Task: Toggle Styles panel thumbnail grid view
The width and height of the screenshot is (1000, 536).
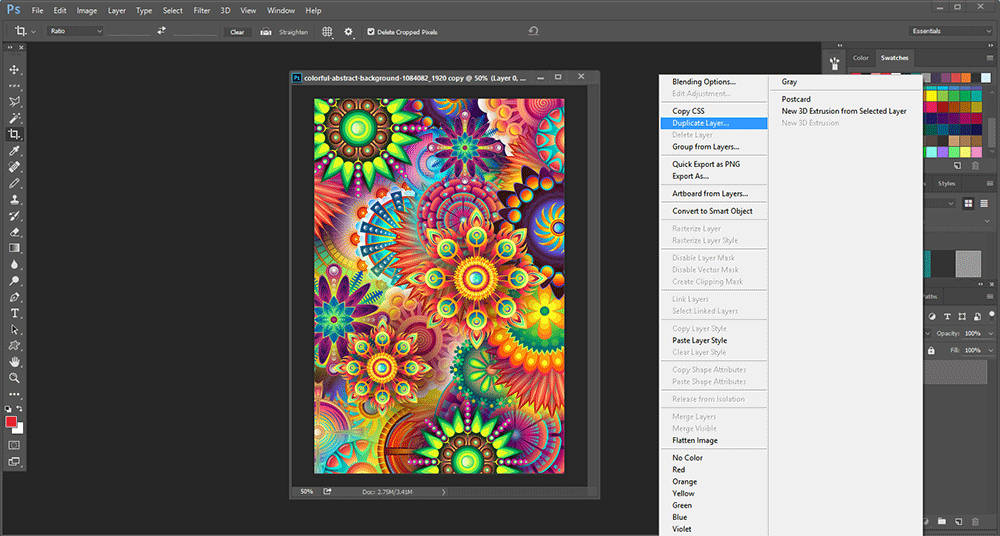Action: pyautogui.click(x=968, y=204)
